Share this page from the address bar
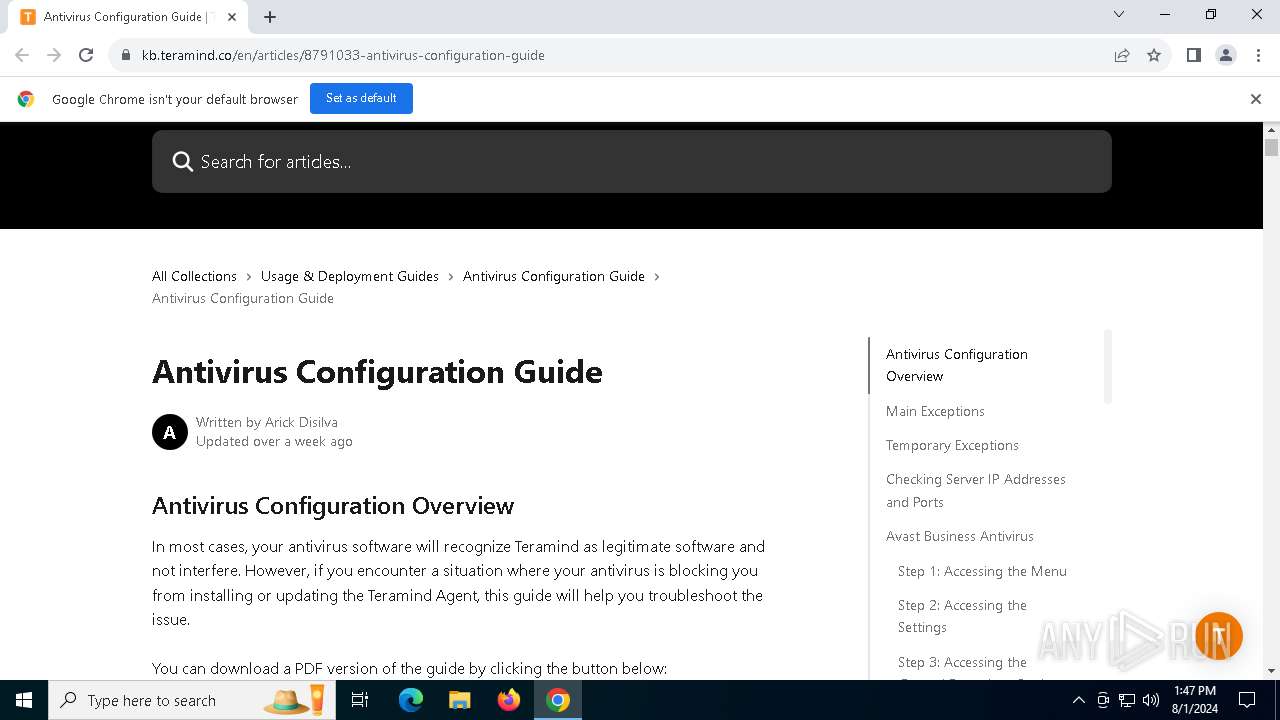The image size is (1280, 720). coord(1122,55)
